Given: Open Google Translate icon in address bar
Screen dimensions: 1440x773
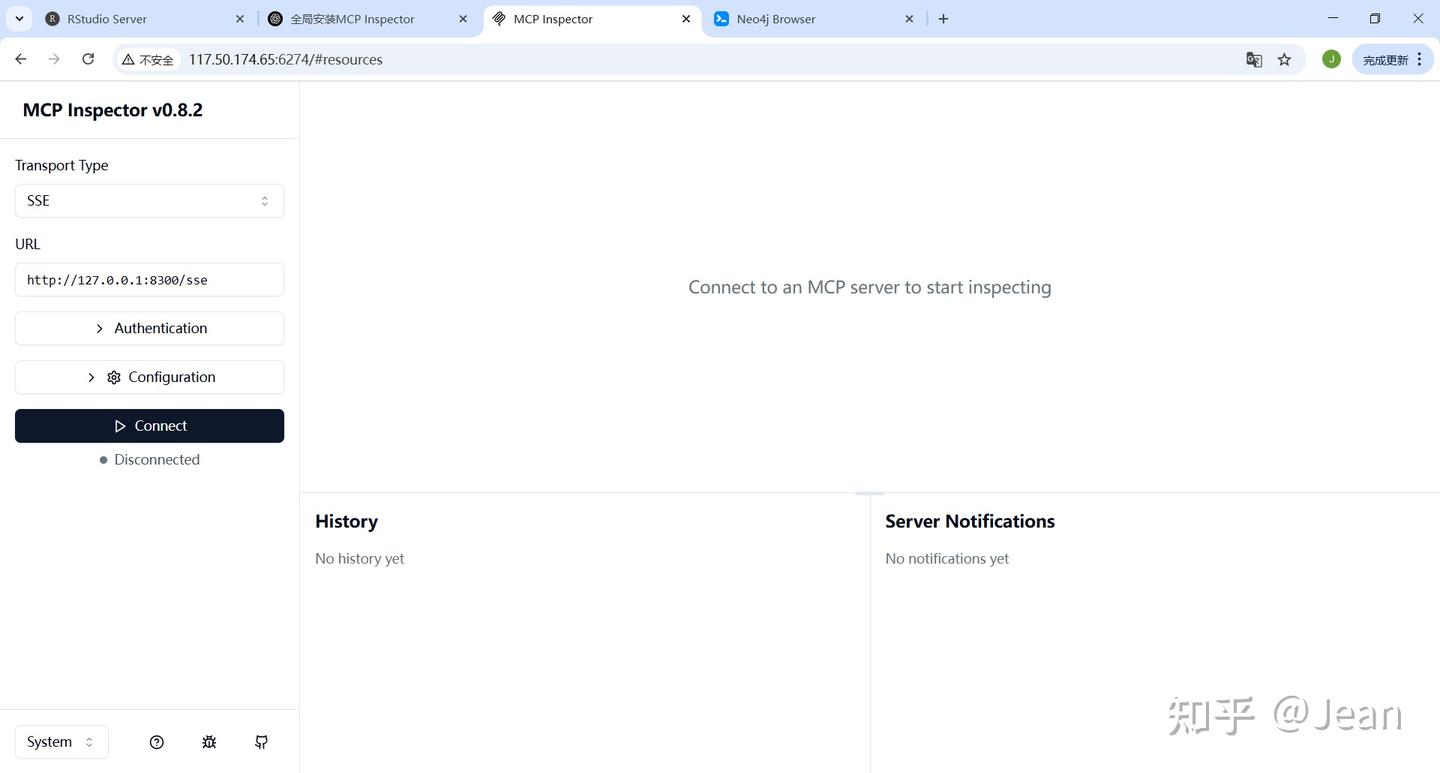Looking at the screenshot, I should point(1254,59).
